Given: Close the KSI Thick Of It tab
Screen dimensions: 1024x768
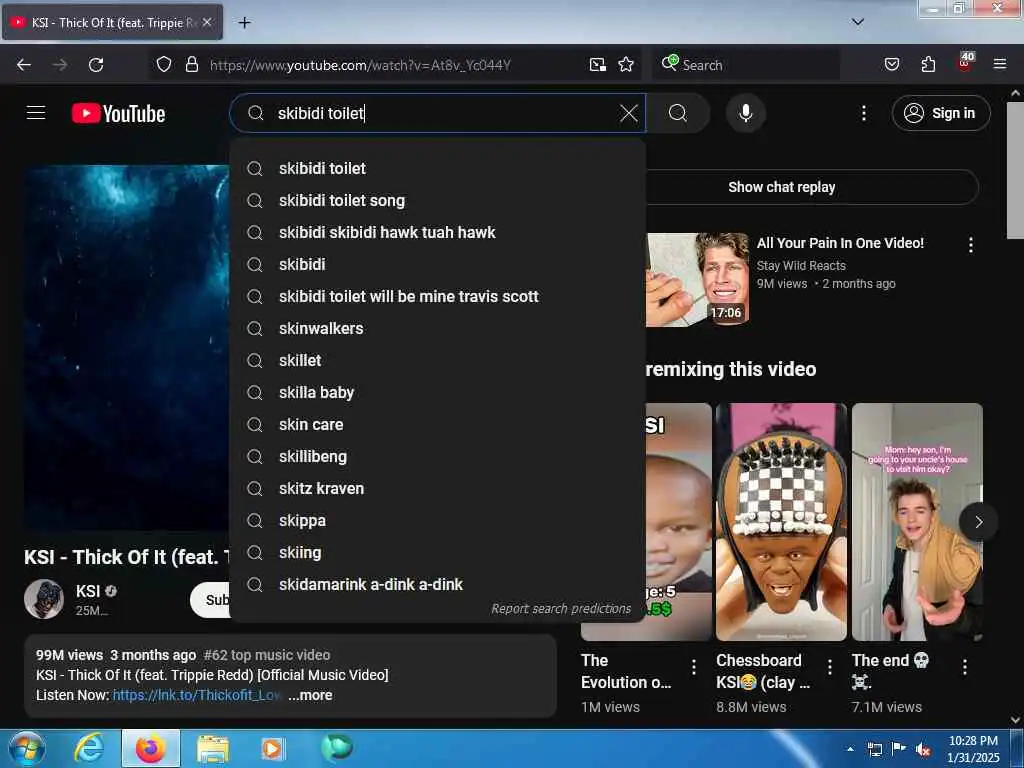Looking at the screenshot, I should (x=207, y=22).
